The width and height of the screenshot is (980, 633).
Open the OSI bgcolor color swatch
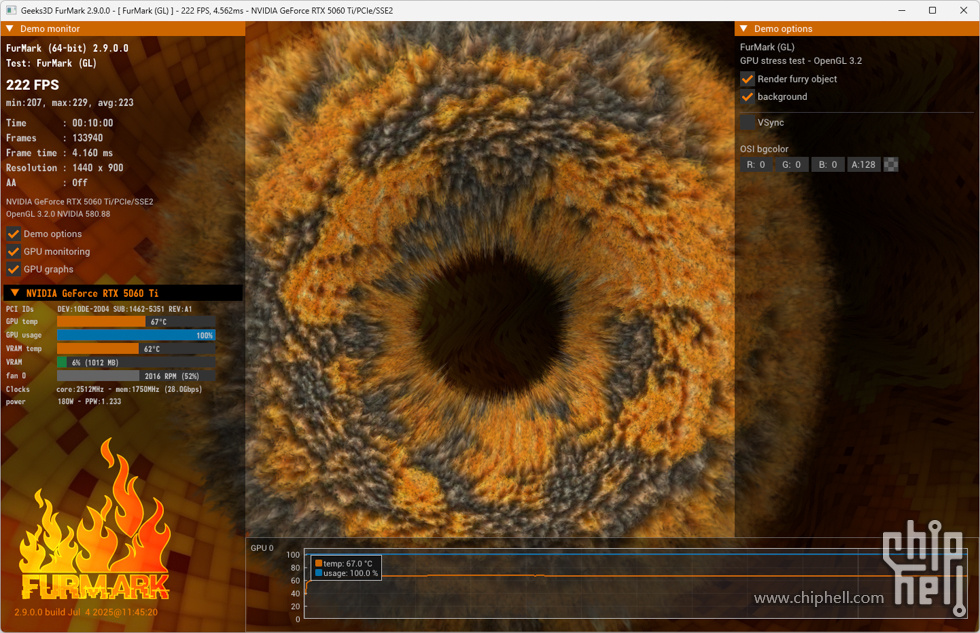(891, 165)
